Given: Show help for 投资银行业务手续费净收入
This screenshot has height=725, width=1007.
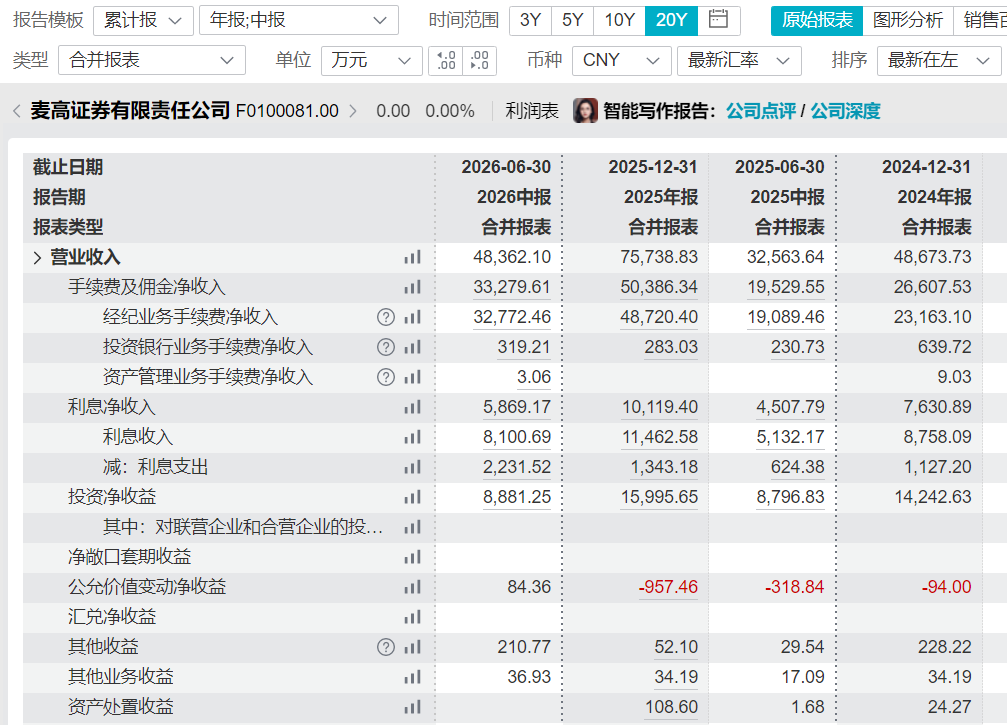Looking at the screenshot, I should [385, 347].
